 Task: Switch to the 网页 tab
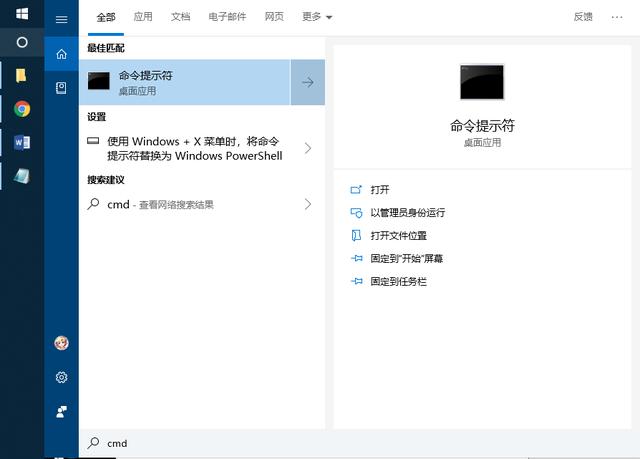click(x=274, y=17)
